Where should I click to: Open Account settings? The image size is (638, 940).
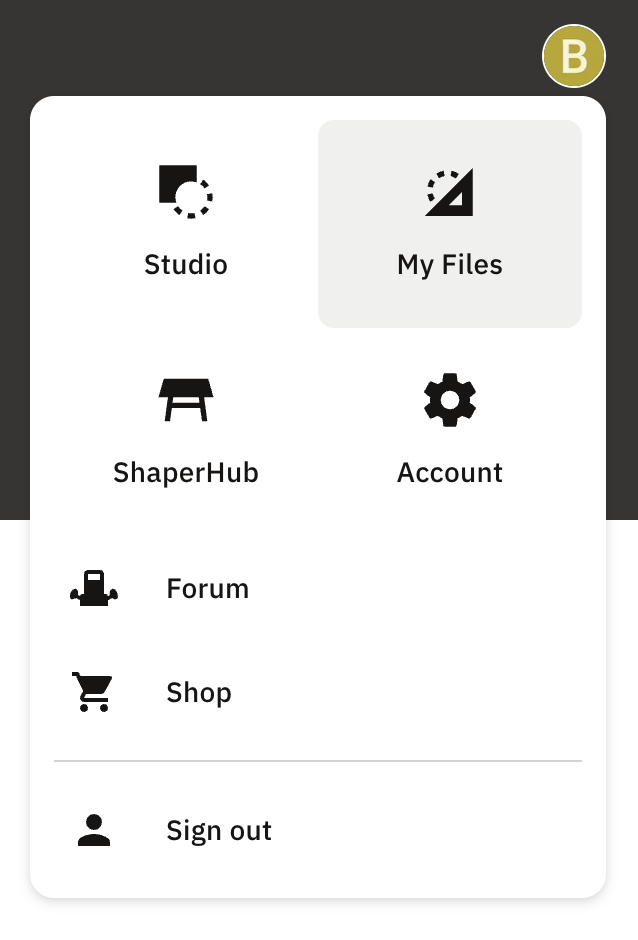click(449, 430)
